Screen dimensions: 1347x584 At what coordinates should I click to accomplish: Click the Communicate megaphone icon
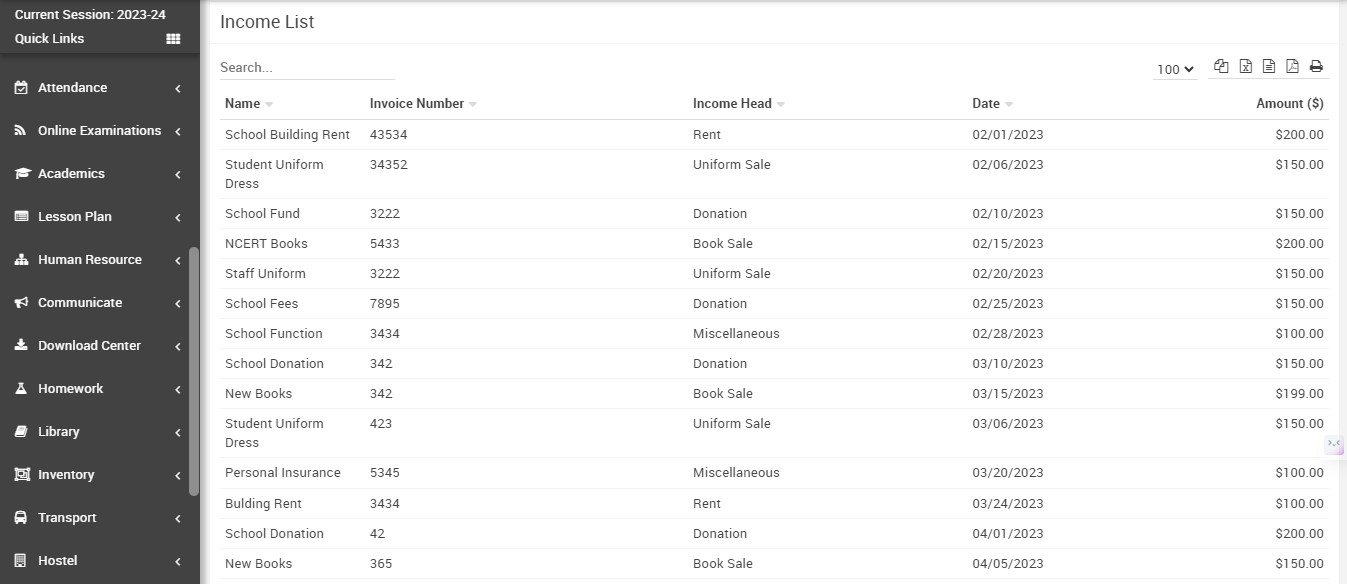pos(21,303)
